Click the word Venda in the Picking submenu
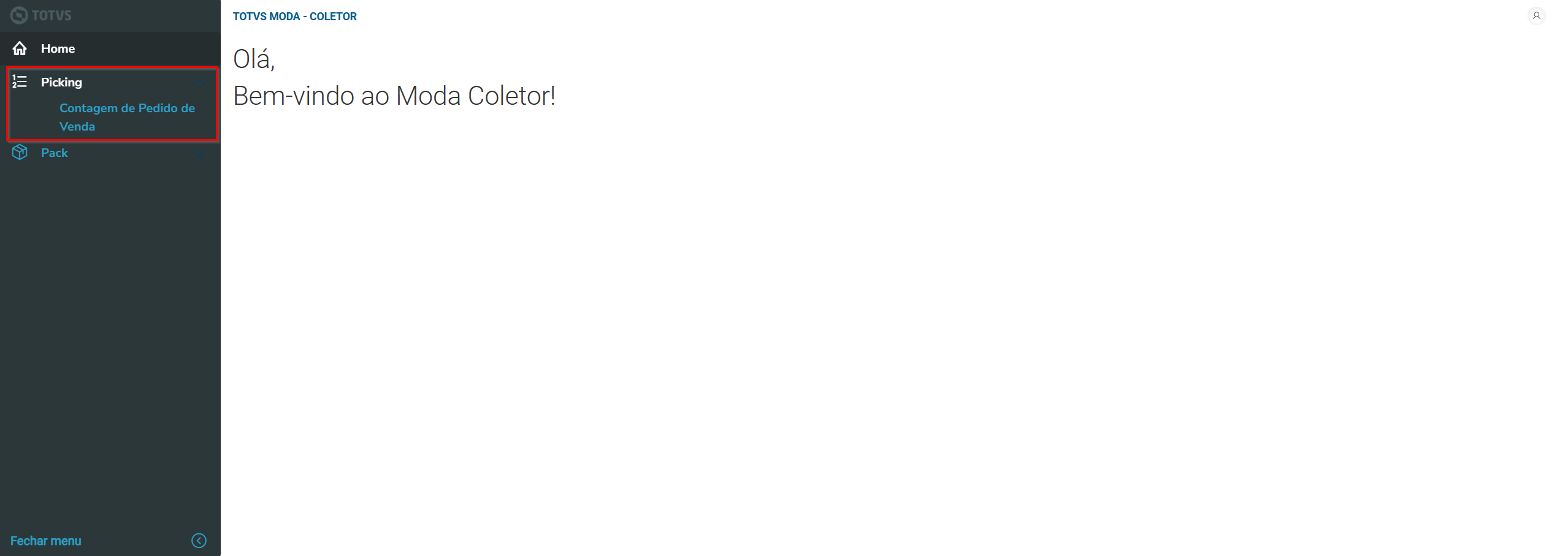Screen dimensions: 1568x556 [x=77, y=127]
